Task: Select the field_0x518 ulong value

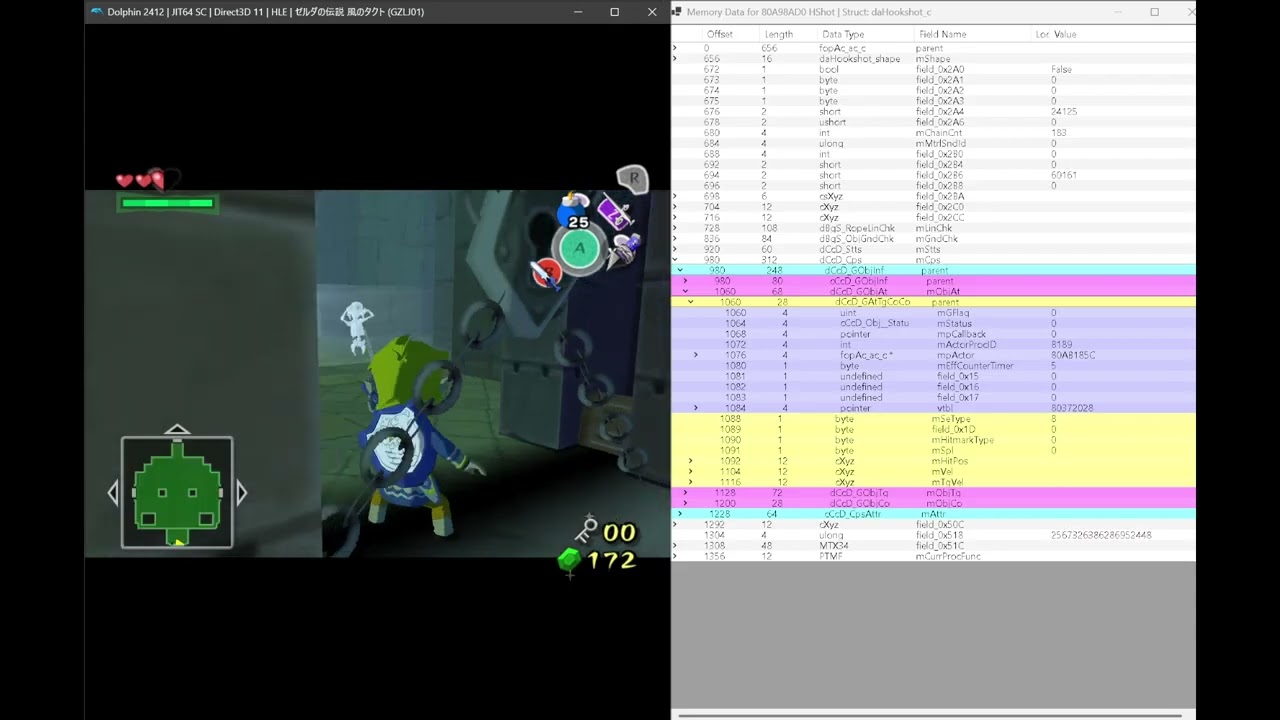Action: pyautogui.click(x=1101, y=535)
